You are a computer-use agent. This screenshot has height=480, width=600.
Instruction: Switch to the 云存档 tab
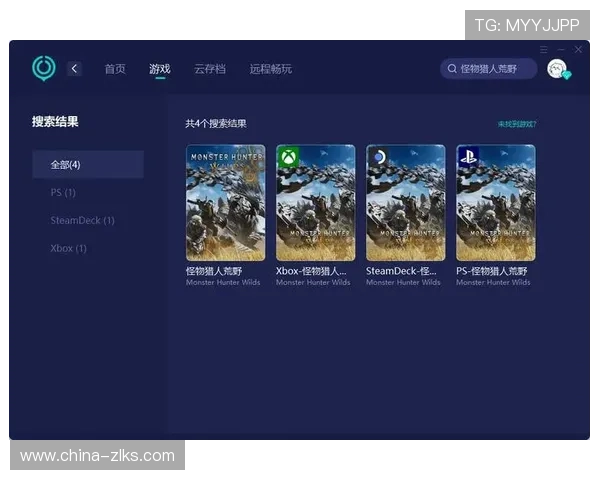coord(210,69)
